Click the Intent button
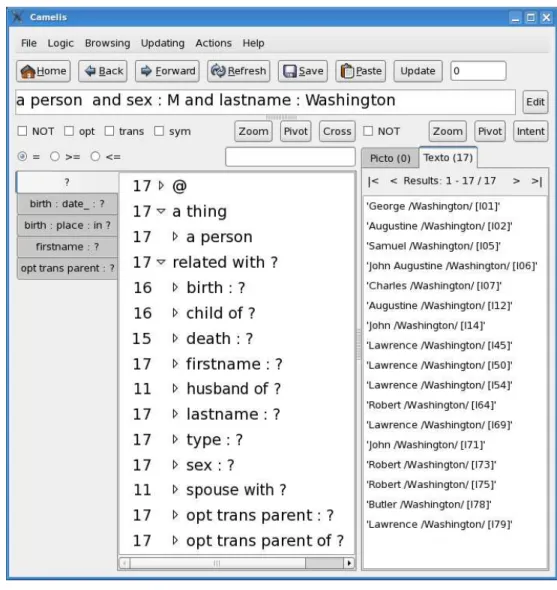Image resolution: width=557 pixels, height=590 pixels. click(530, 131)
